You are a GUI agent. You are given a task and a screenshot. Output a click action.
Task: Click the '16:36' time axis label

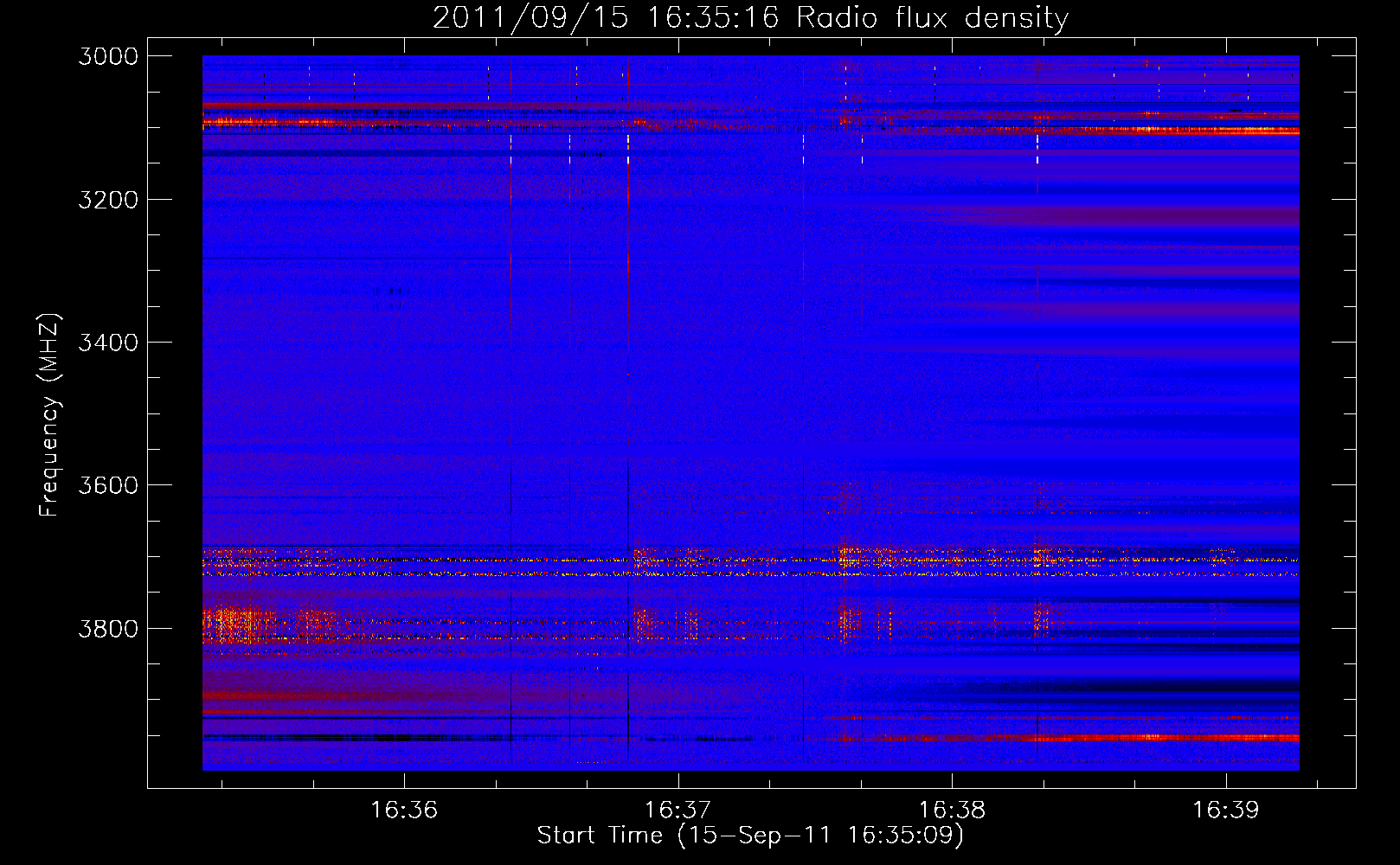click(x=404, y=811)
